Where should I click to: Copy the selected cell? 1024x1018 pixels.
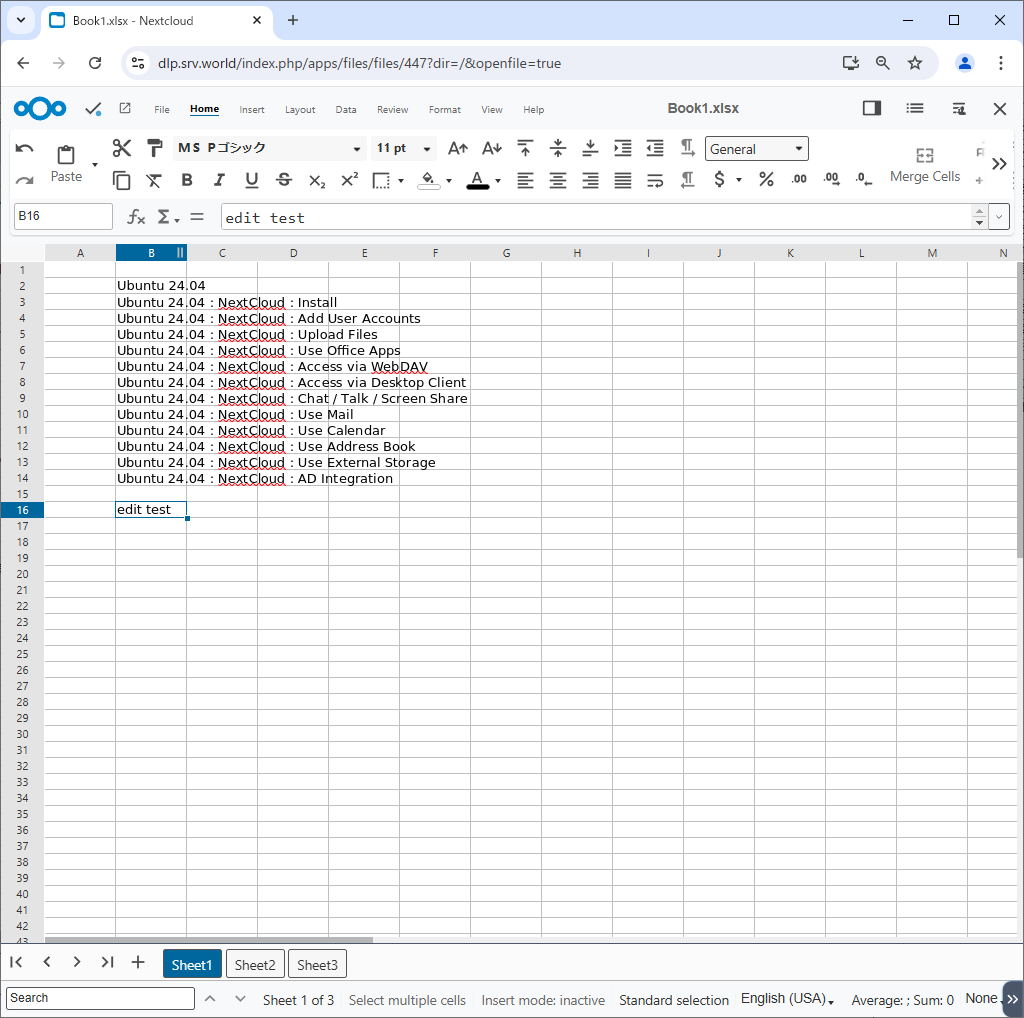(x=121, y=180)
